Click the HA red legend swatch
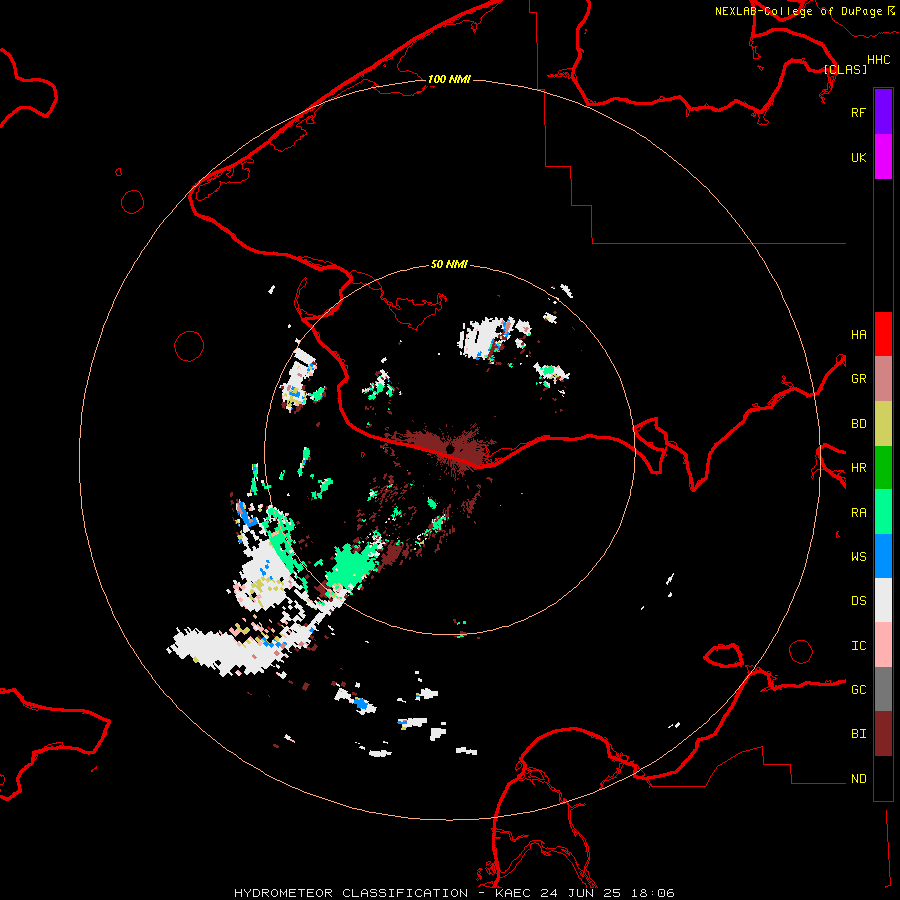Image resolution: width=900 pixels, height=900 pixels. pyautogui.click(x=883, y=334)
